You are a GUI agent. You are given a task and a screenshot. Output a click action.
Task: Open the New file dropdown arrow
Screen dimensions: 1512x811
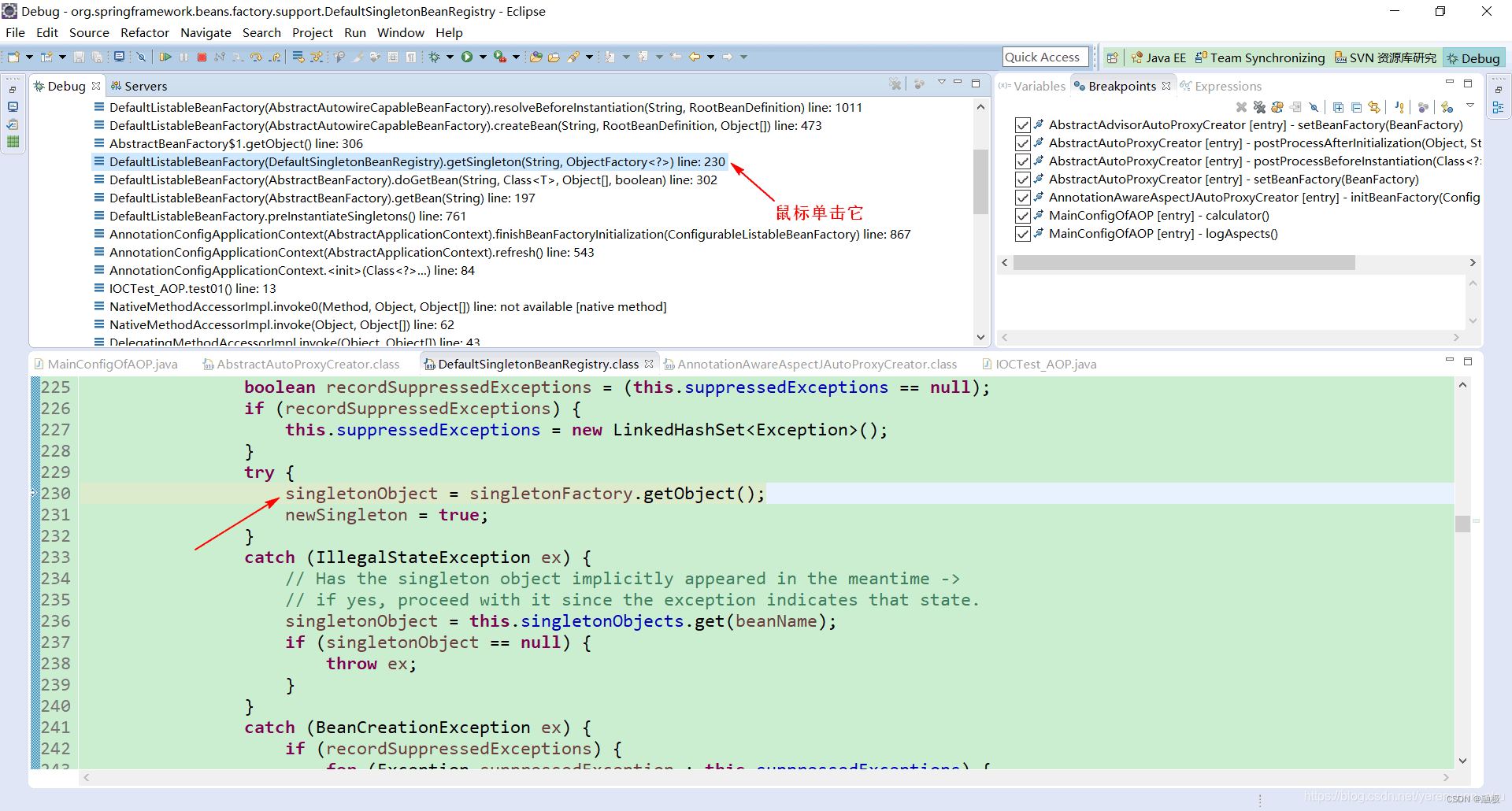click(x=29, y=57)
